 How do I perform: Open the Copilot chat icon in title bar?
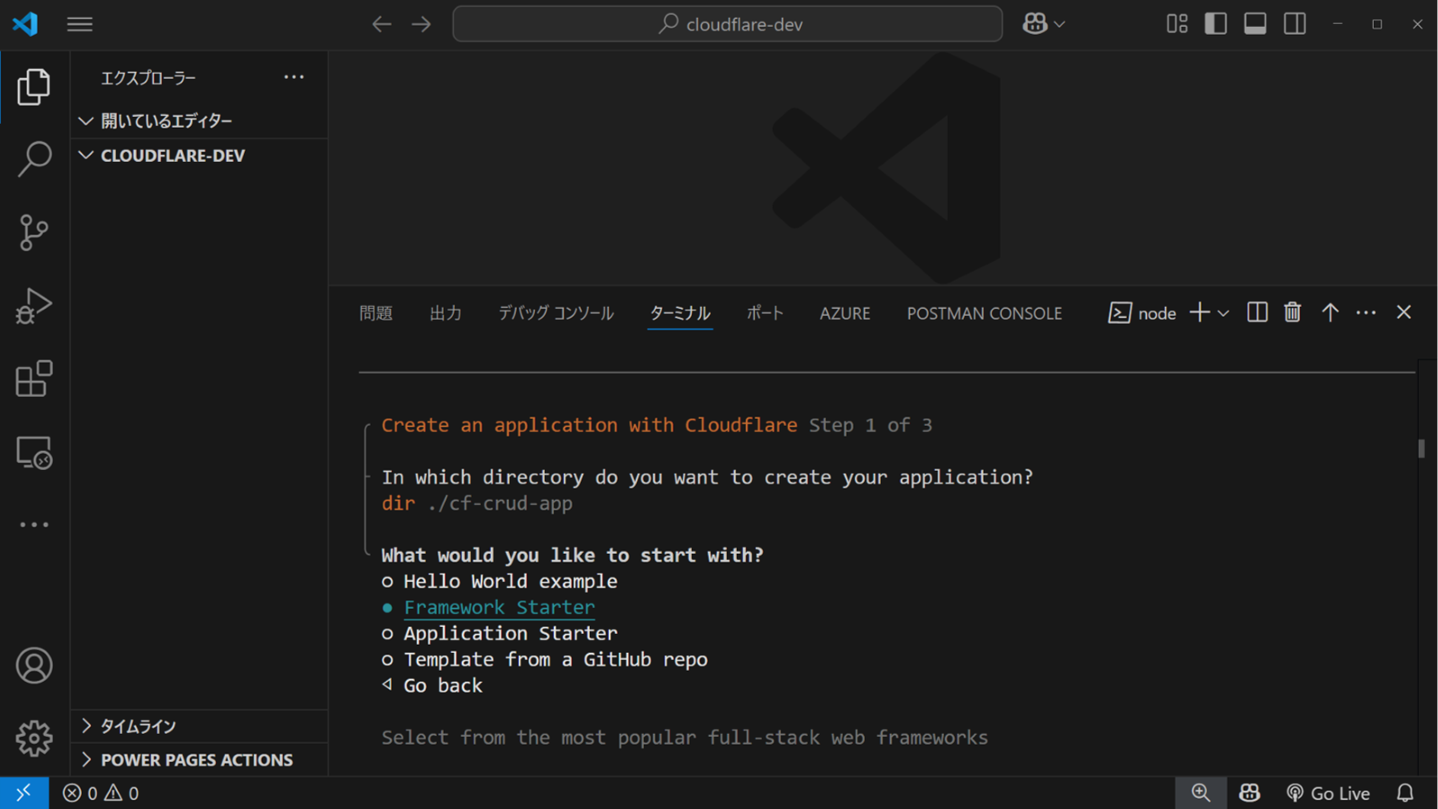coord(1035,24)
